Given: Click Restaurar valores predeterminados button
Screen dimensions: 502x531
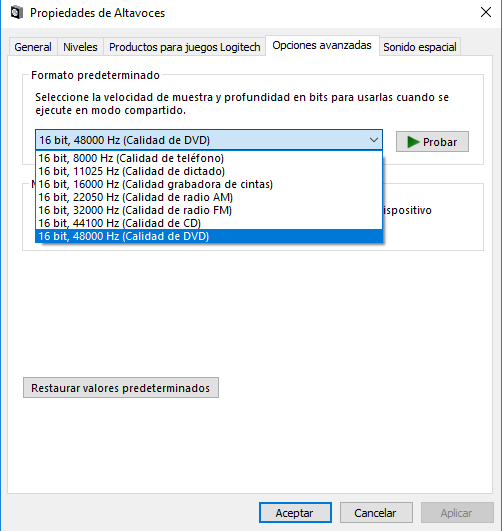Looking at the screenshot, I should pos(121,388).
